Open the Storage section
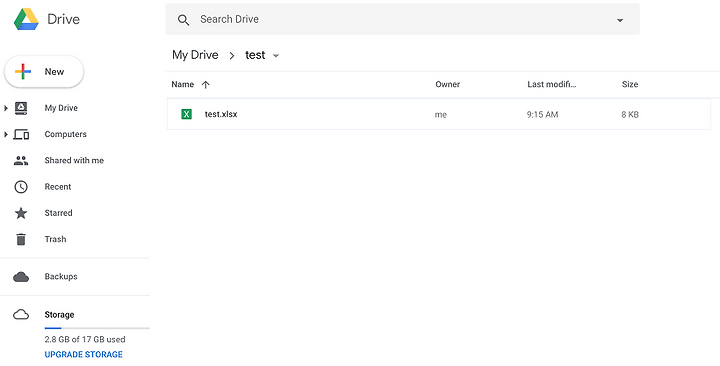 (59, 315)
